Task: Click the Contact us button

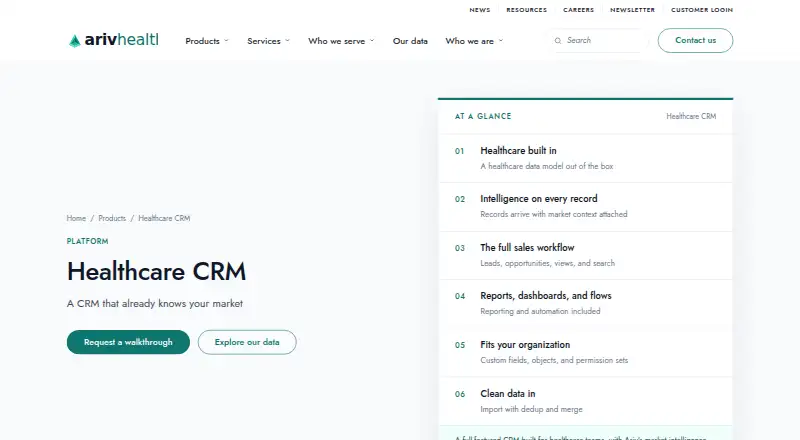Action: 695,40
